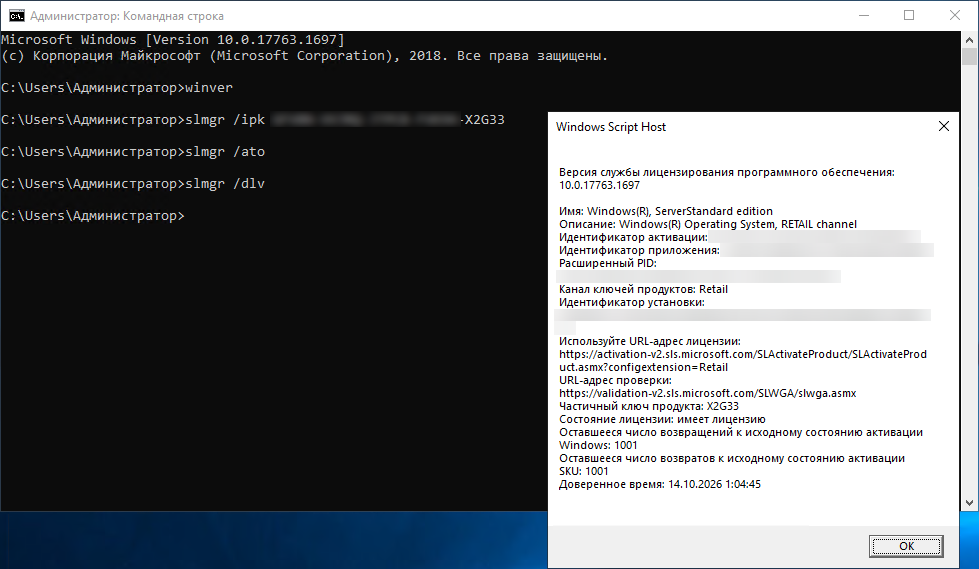Viewport: 979px width, 569px height.
Task: Click the ServerStandard edition name line
Action: 666,212
